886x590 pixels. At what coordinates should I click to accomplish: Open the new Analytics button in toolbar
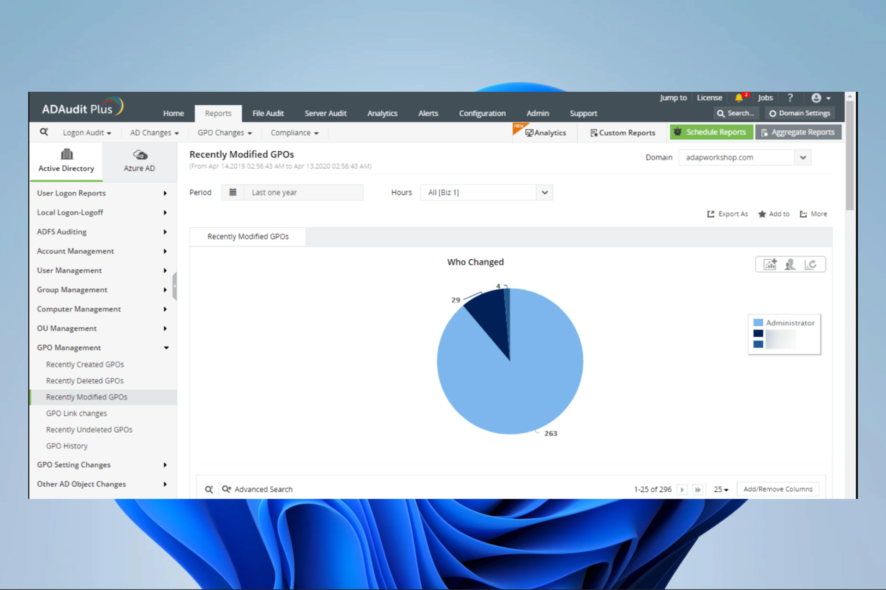pyautogui.click(x=545, y=133)
